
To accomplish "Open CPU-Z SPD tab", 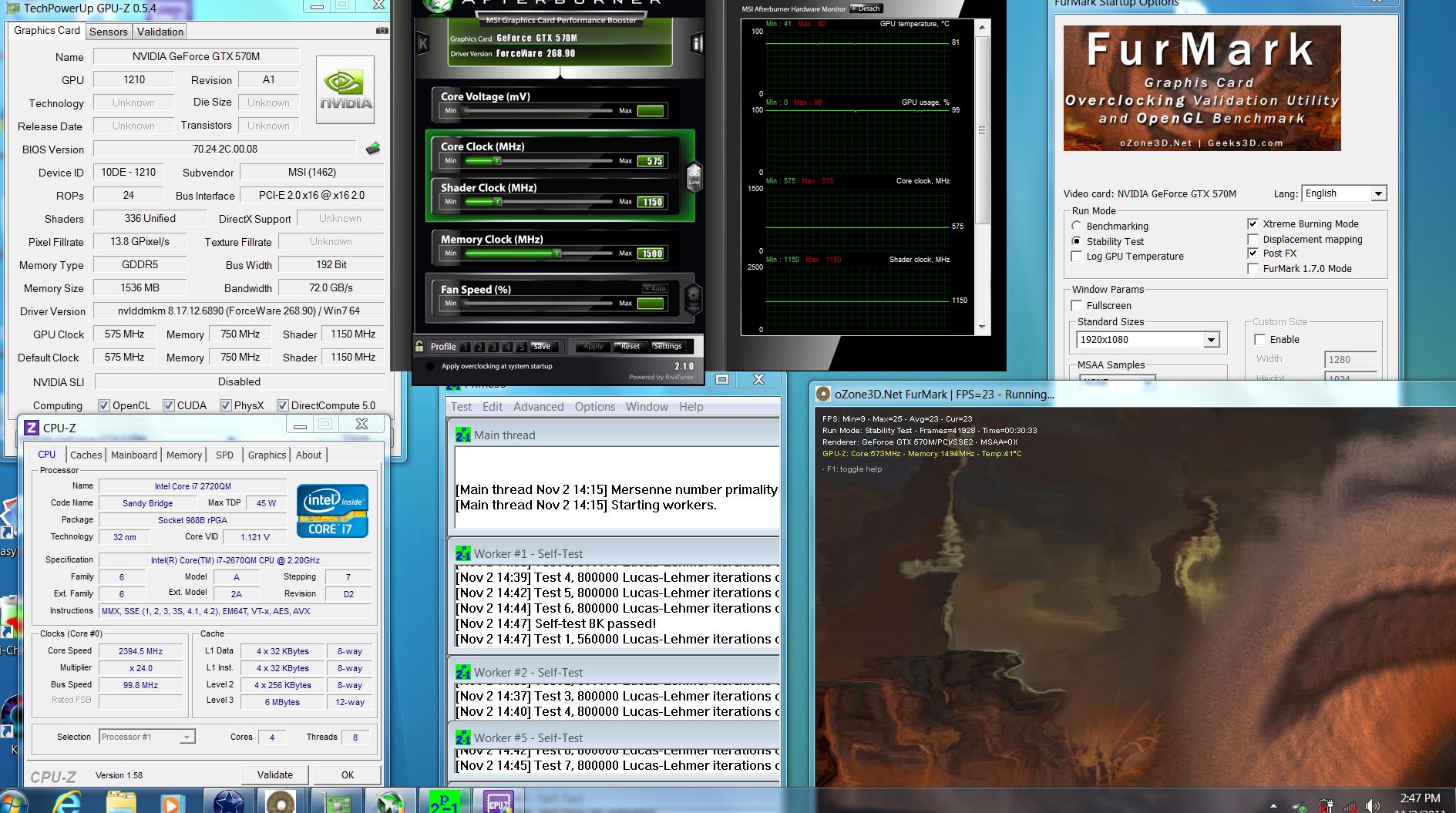I will pos(224,455).
